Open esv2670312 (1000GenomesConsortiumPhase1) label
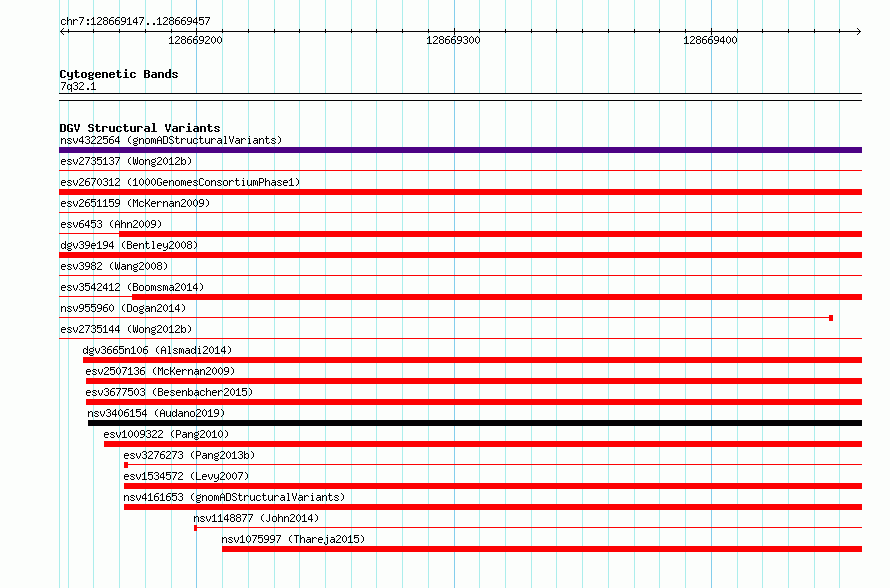This screenshot has width=890, height=588. [x=180, y=182]
